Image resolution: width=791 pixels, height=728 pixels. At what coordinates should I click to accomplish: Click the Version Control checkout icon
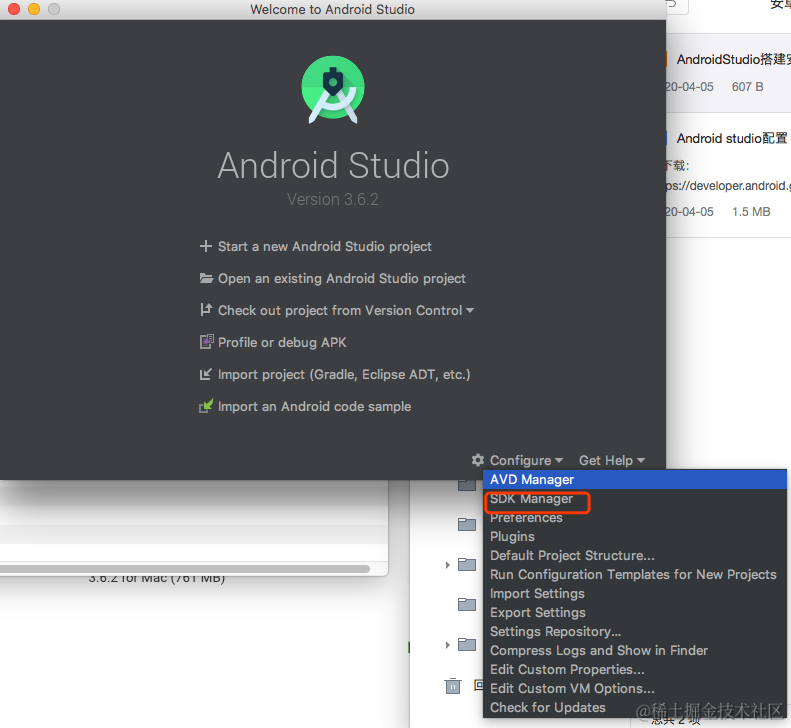[x=206, y=310]
